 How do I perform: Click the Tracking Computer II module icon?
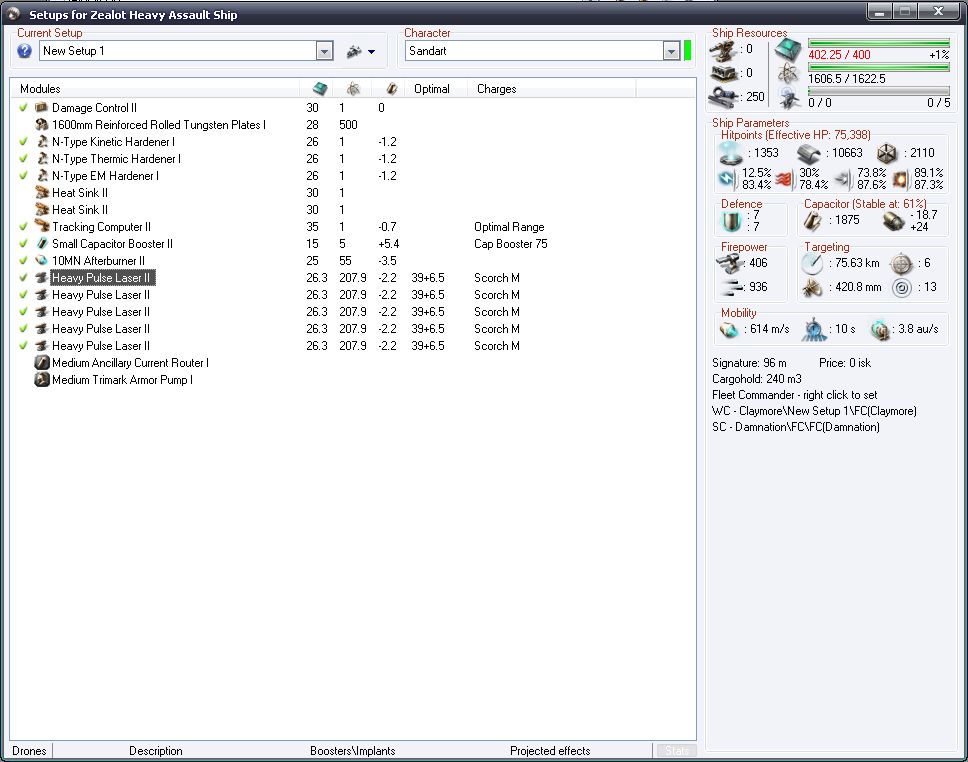pyautogui.click(x=41, y=227)
